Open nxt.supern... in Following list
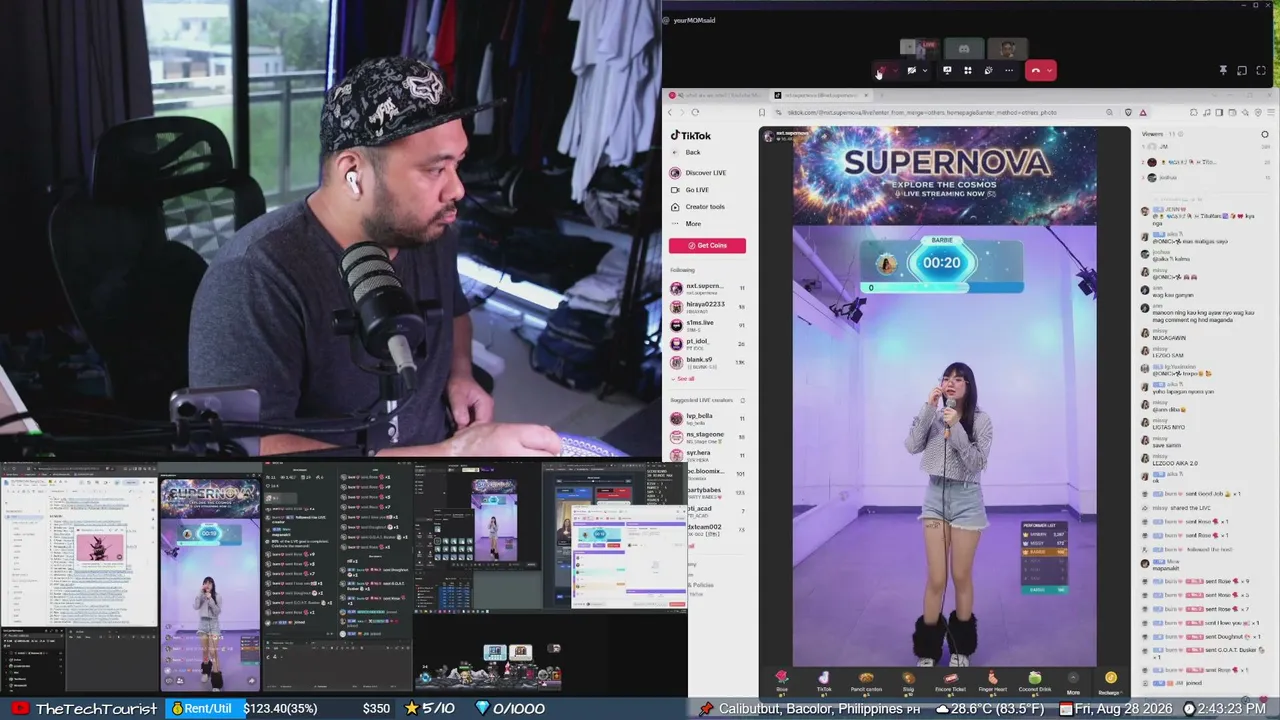This screenshot has width=1280, height=720. 708,288
